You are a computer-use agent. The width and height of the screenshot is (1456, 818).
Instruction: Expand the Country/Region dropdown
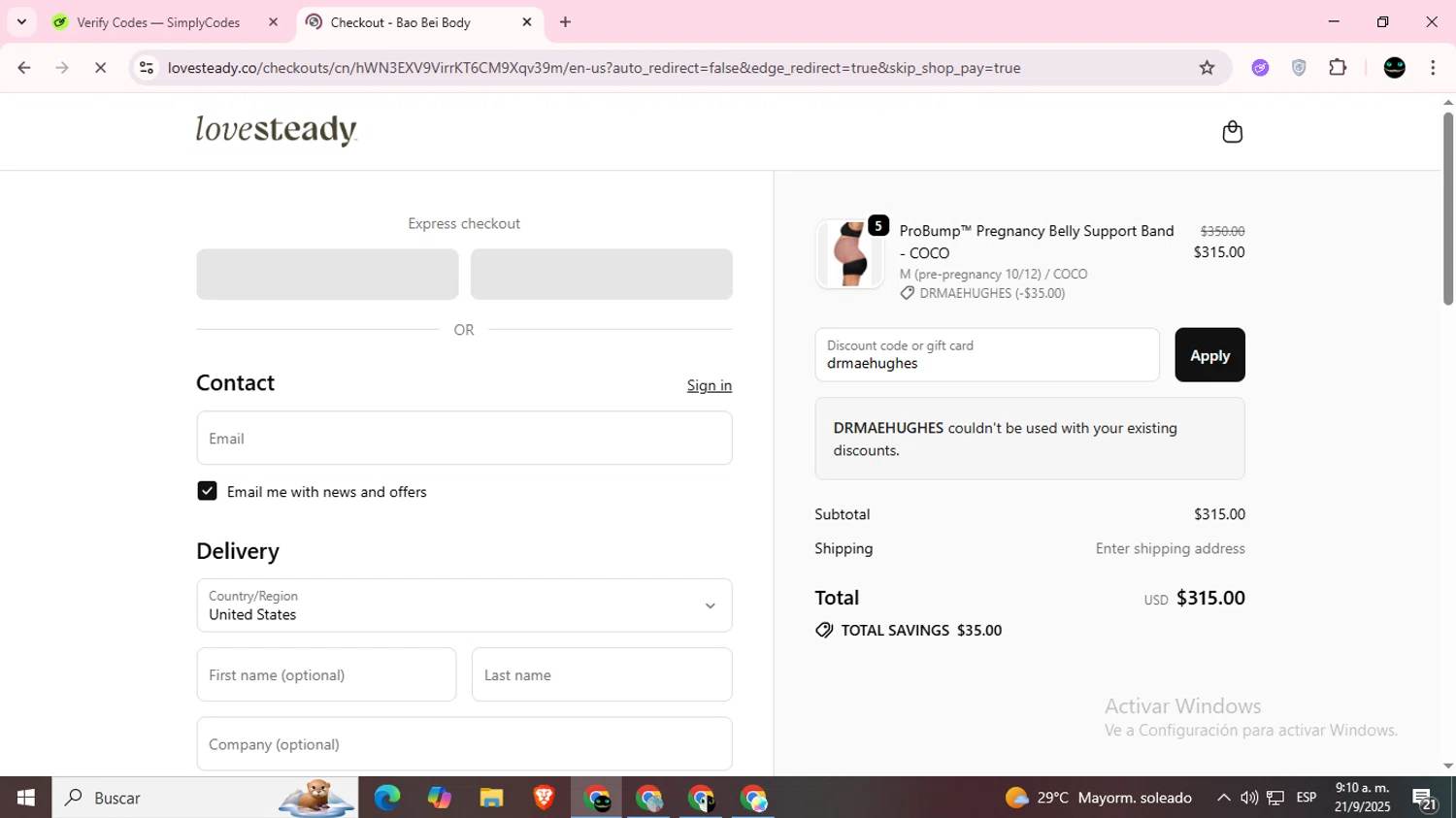tap(464, 605)
